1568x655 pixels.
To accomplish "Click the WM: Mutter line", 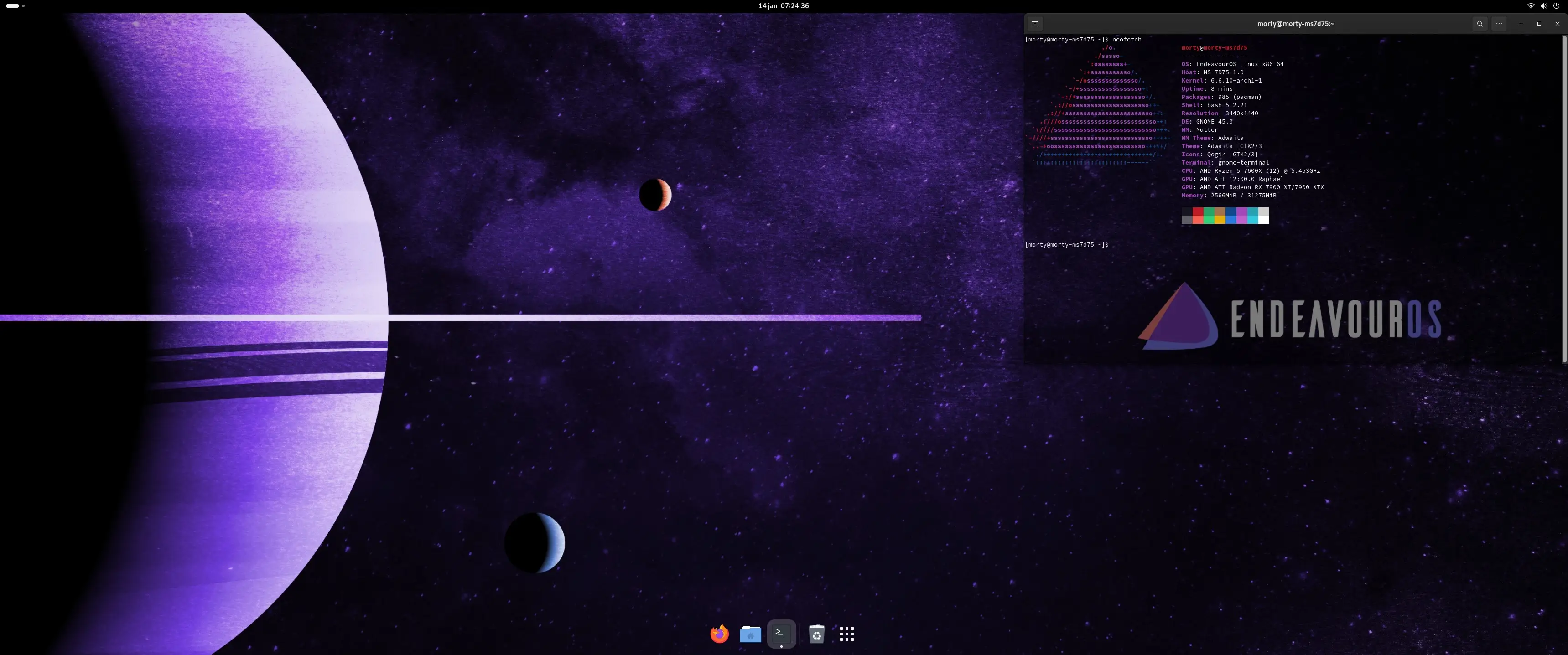I will (x=1200, y=129).
